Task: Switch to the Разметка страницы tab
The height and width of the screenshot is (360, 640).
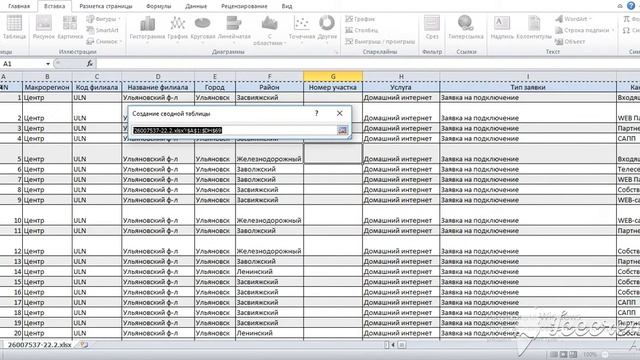Action: [x=106, y=6]
